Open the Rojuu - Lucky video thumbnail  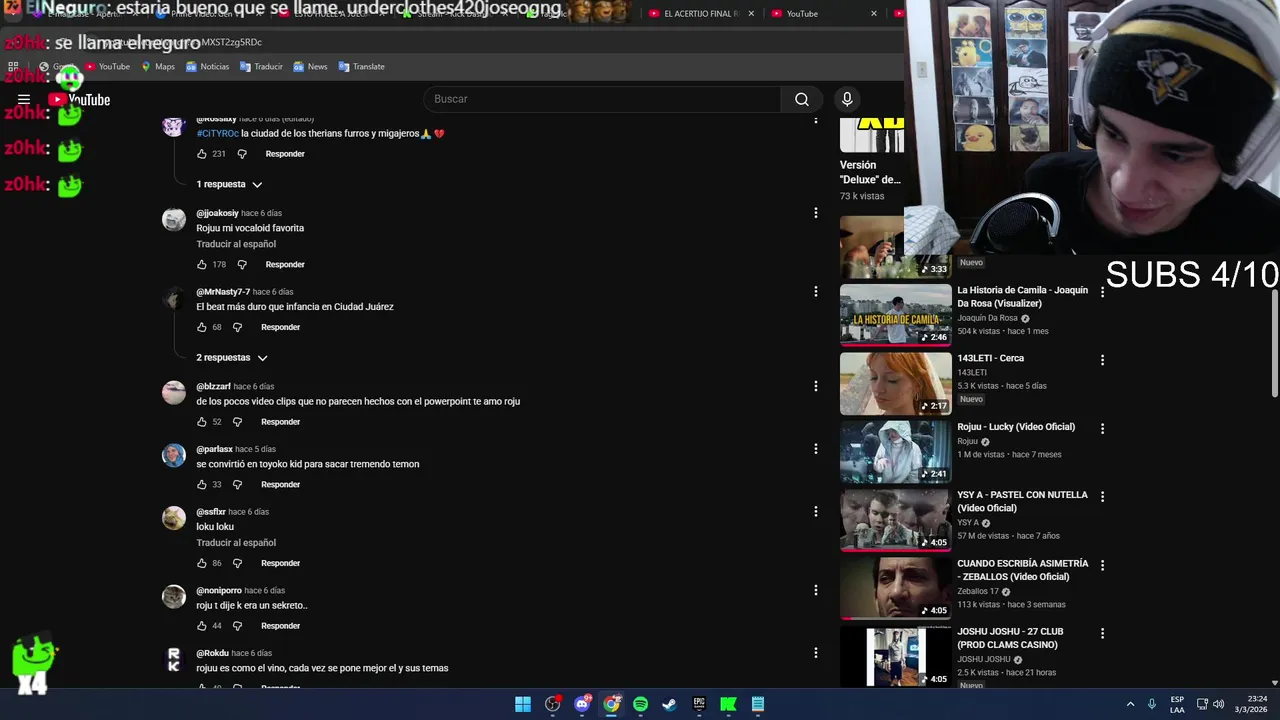point(896,452)
